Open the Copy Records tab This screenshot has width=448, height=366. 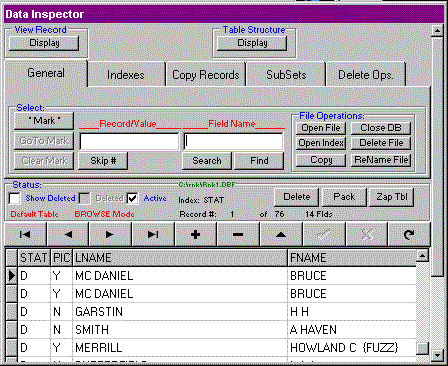pos(206,75)
